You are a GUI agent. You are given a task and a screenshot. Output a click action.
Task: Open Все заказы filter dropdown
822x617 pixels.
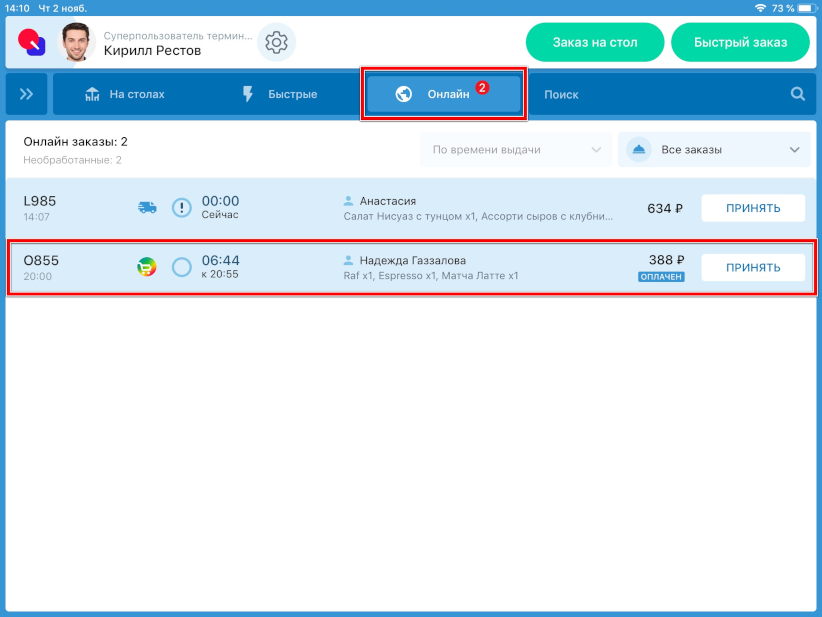pyautogui.click(x=714, y=150)
